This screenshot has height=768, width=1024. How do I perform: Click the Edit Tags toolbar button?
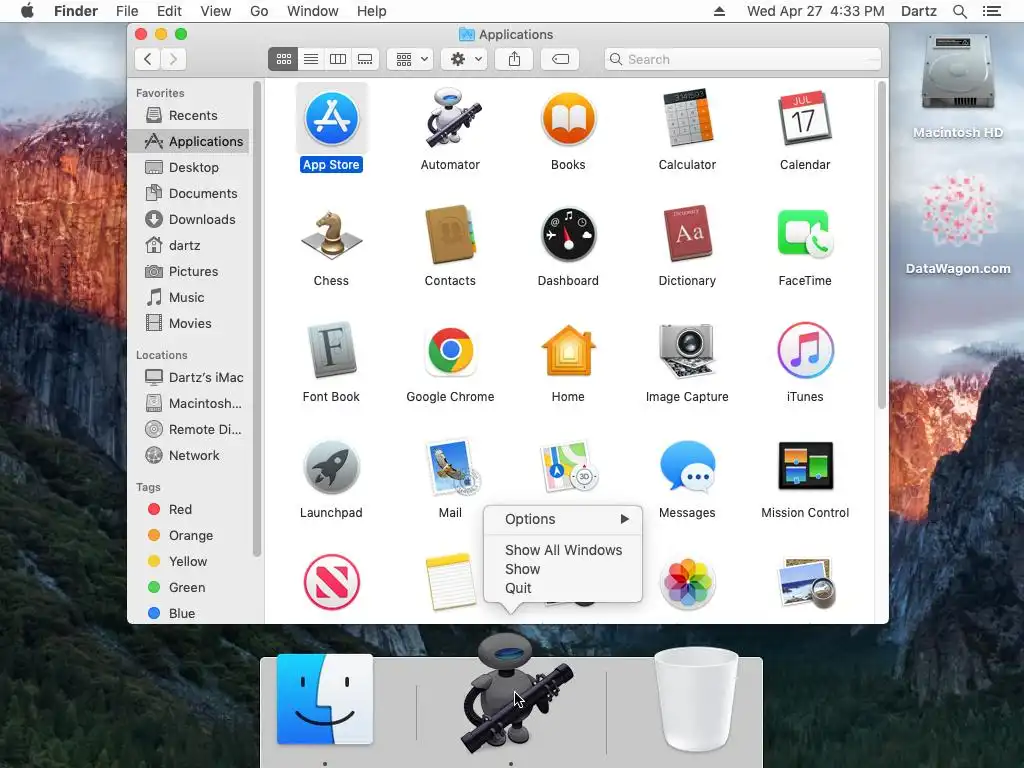coord(560,59)
